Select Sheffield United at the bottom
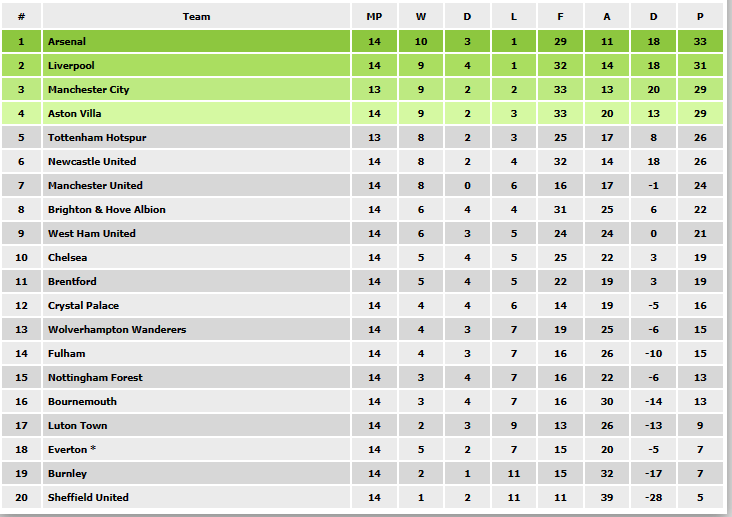732x517 pixels. click(x=88, y=497)
